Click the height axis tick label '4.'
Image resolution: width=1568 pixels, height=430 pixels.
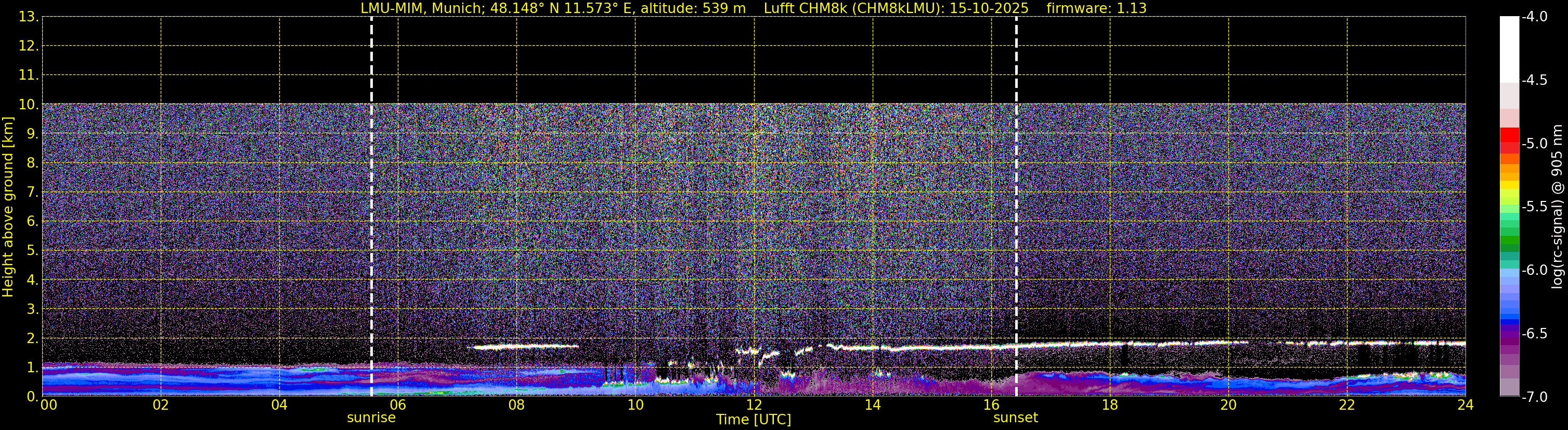pyautogui.click(x=32, y=280)
